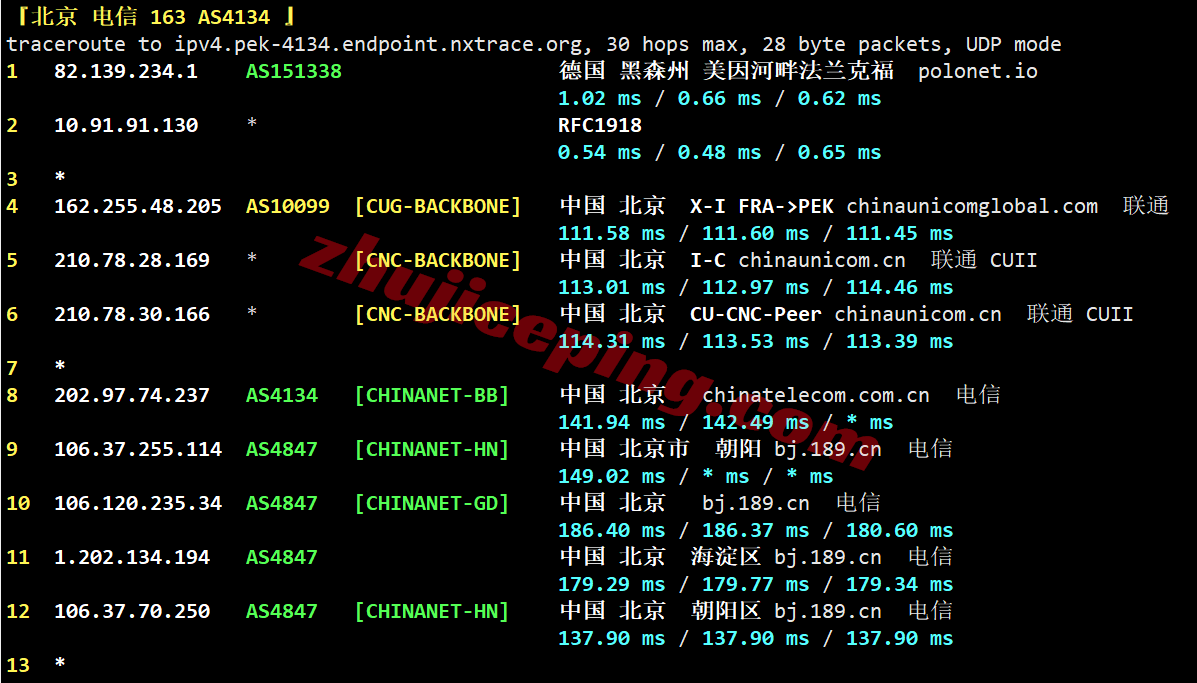Click AS4134 in hop 8
Screen dimensions: 1197x683
pos(282,395)
